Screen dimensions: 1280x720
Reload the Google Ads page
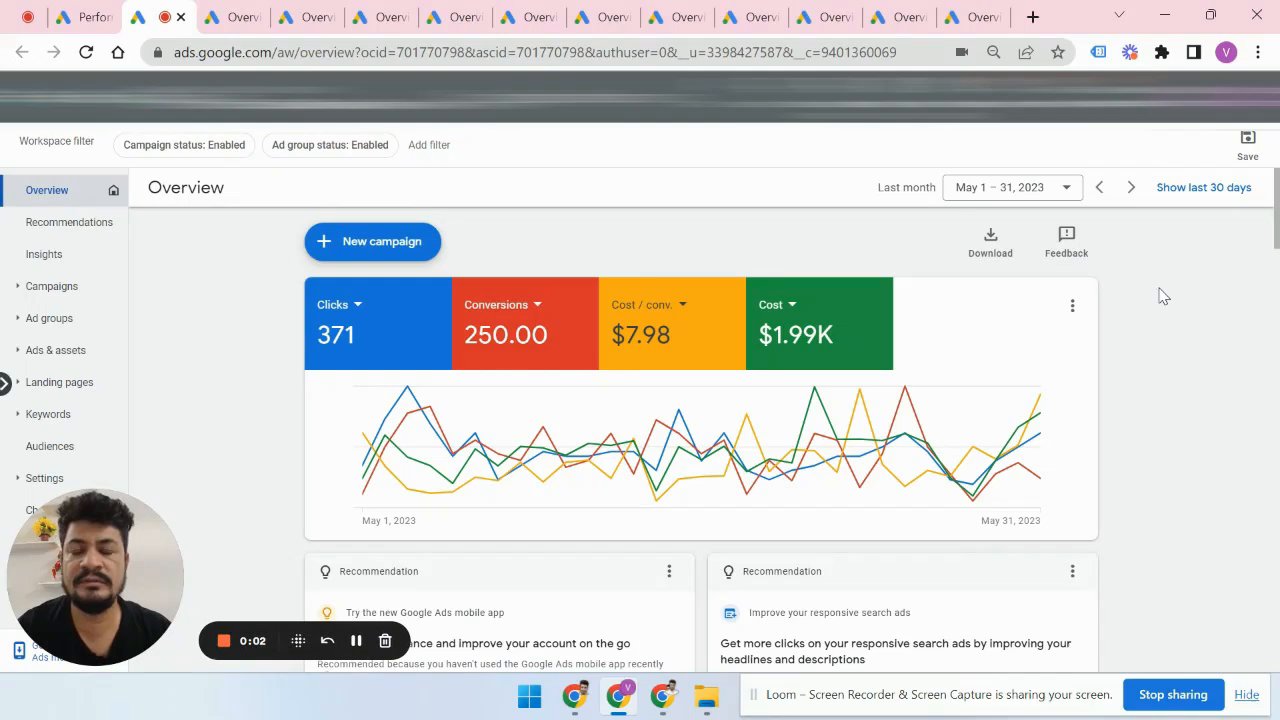click(x=86, y=52)
